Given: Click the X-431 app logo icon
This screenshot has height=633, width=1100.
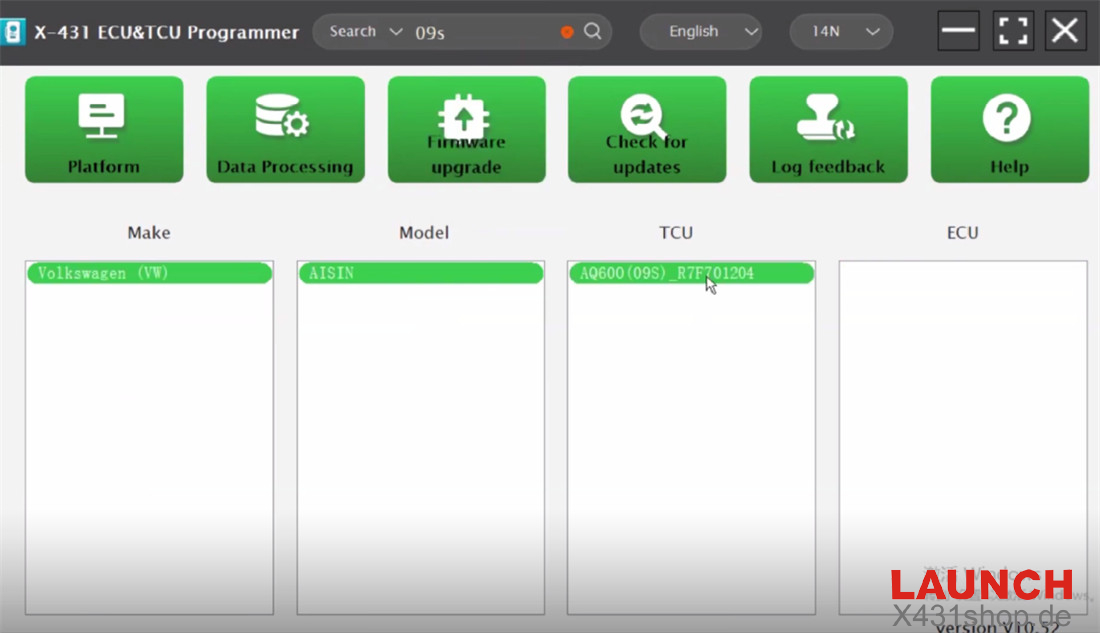Looking at the screenshot, I should pos(13,32).
